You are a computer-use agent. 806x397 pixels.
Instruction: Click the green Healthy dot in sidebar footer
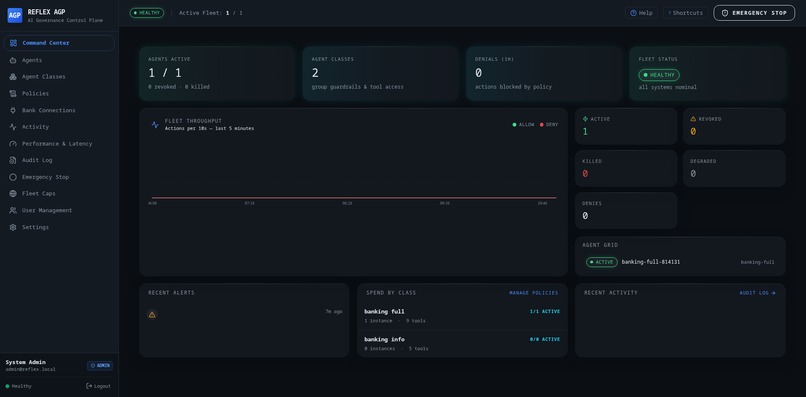(7, 386)
